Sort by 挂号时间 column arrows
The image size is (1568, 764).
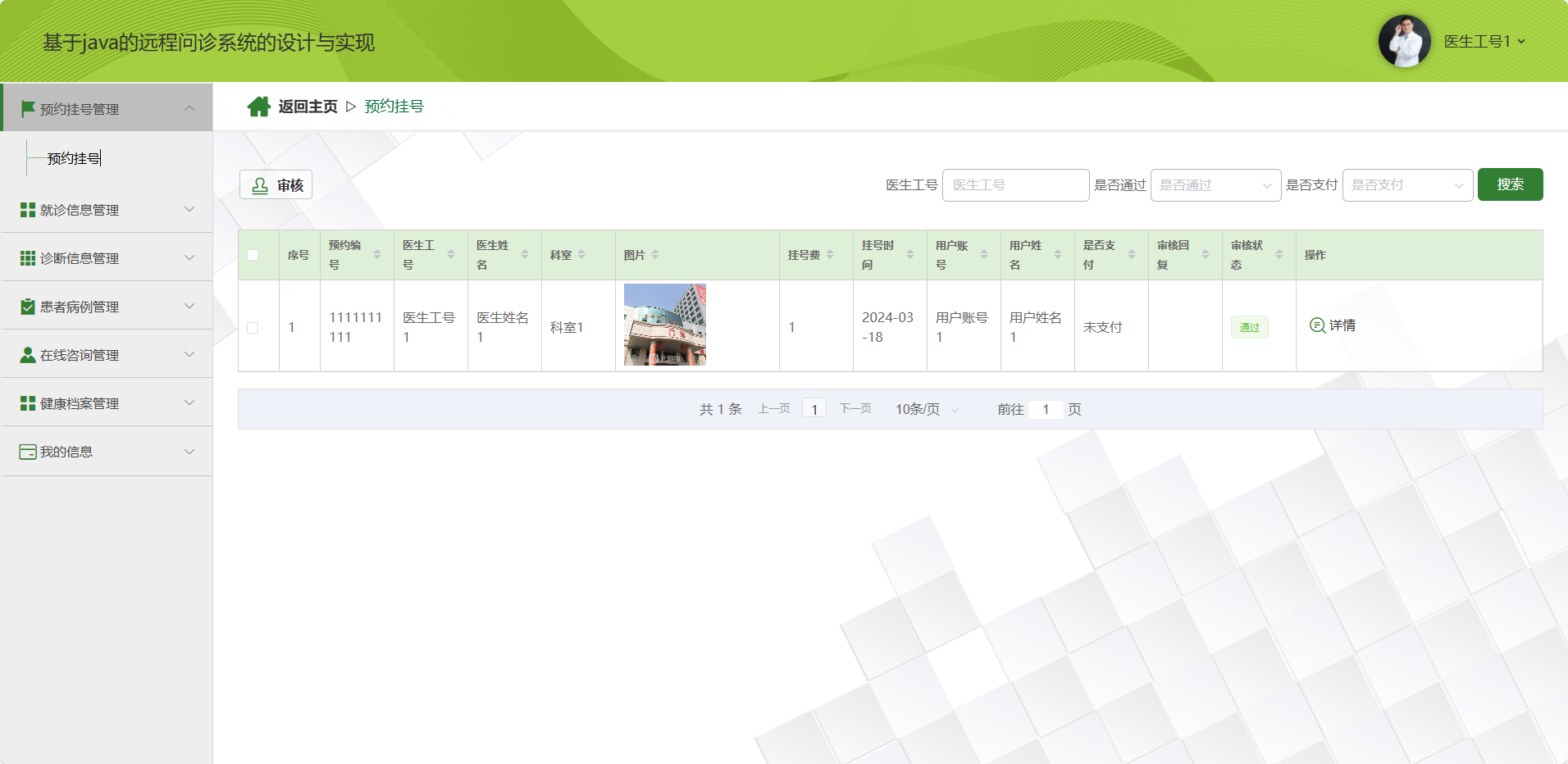[x=910, y=255]
